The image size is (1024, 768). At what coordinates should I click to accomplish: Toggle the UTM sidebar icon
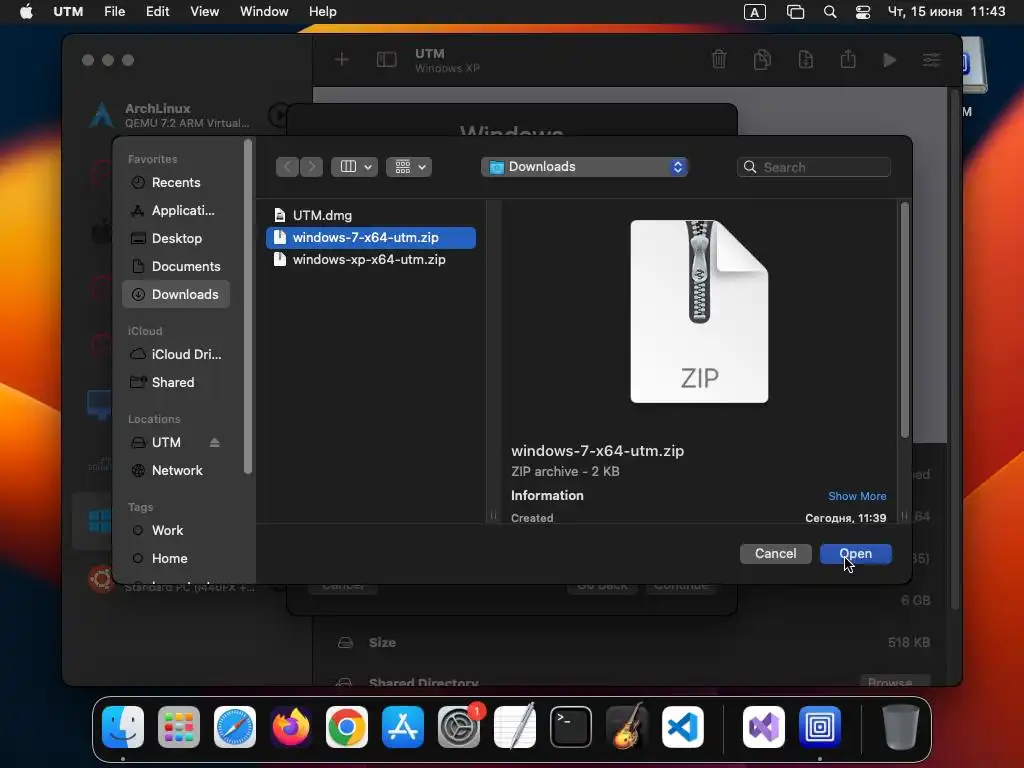click(x=387, y=60)
